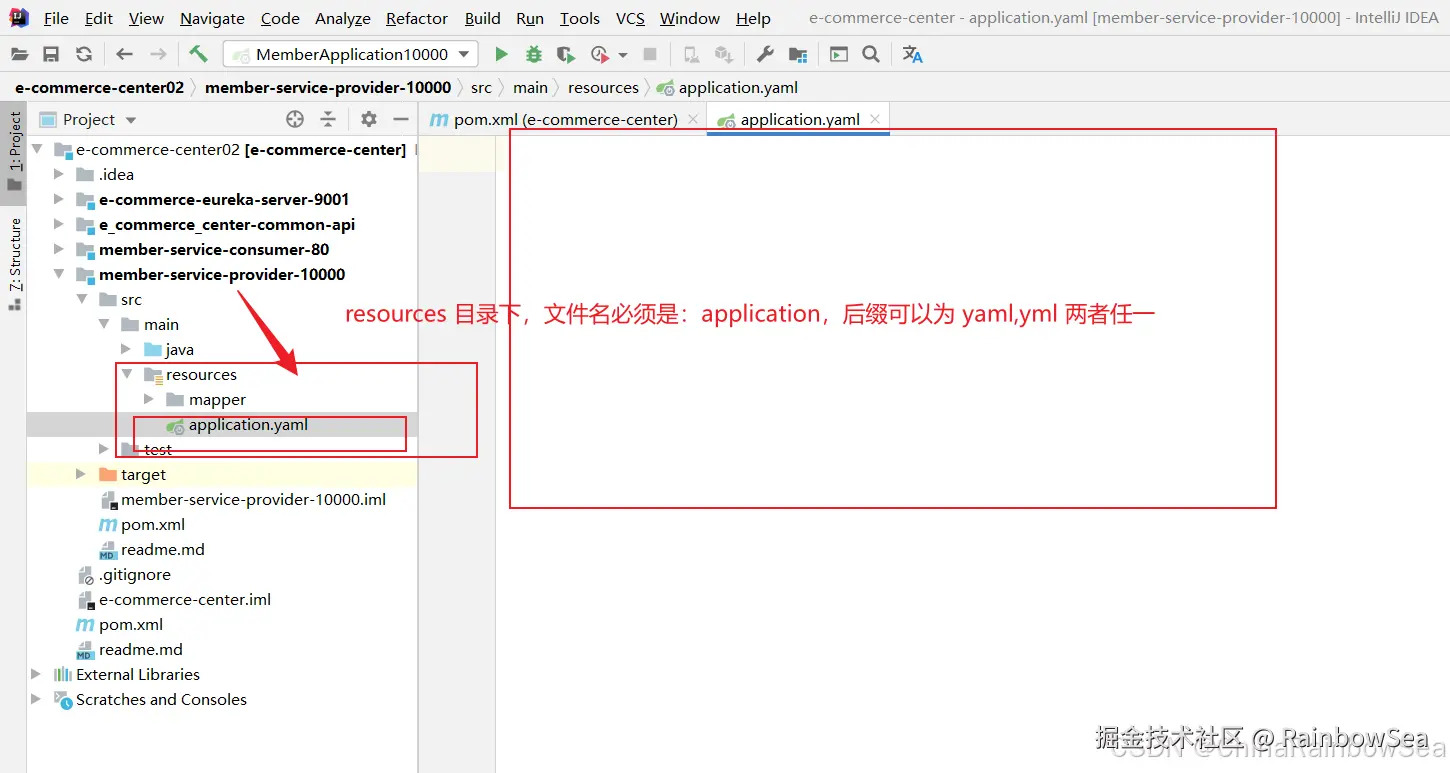
Task: Open the Tools menu
Action: 580,18
